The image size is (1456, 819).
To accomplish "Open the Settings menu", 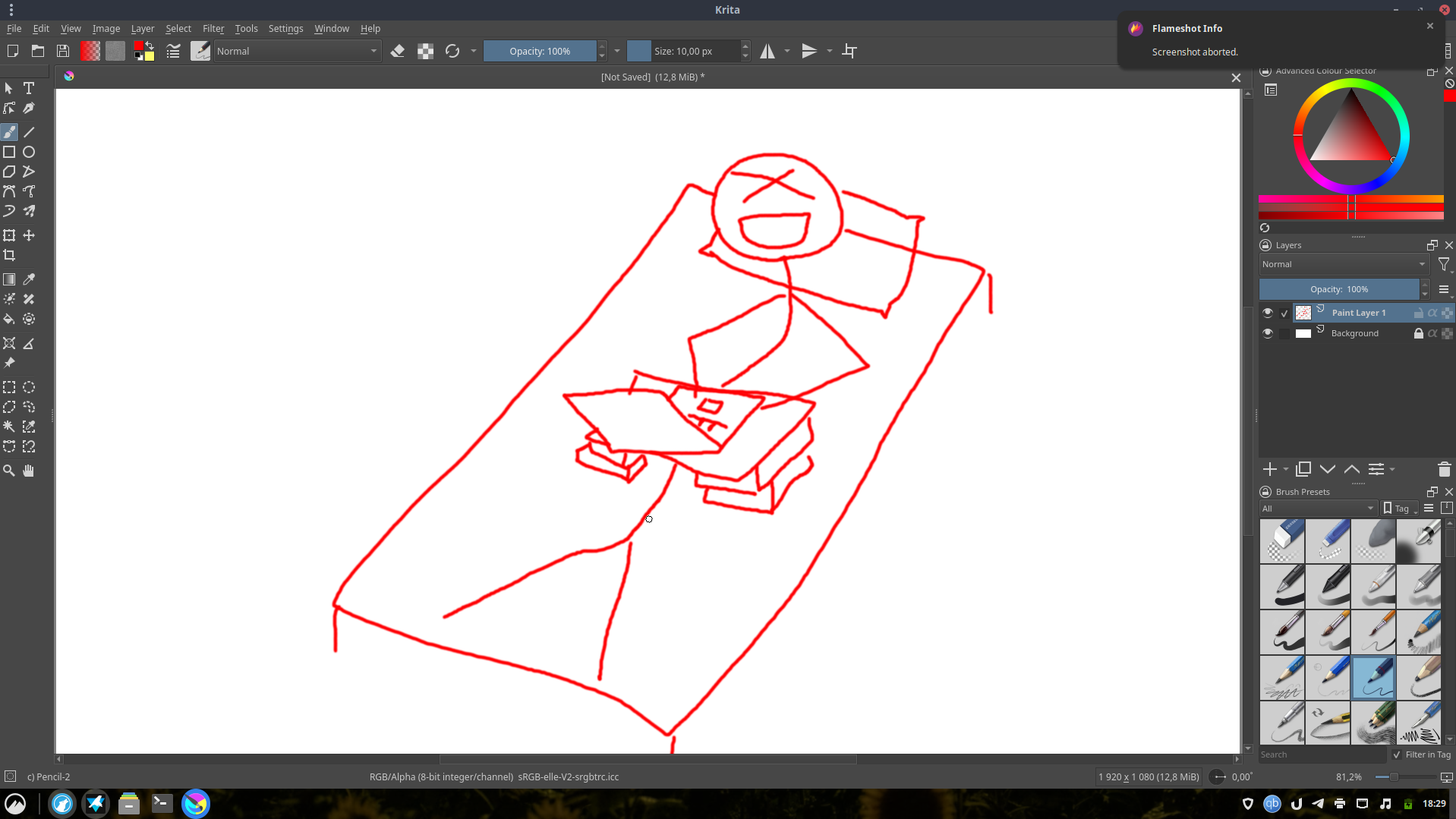I will 285,28.
